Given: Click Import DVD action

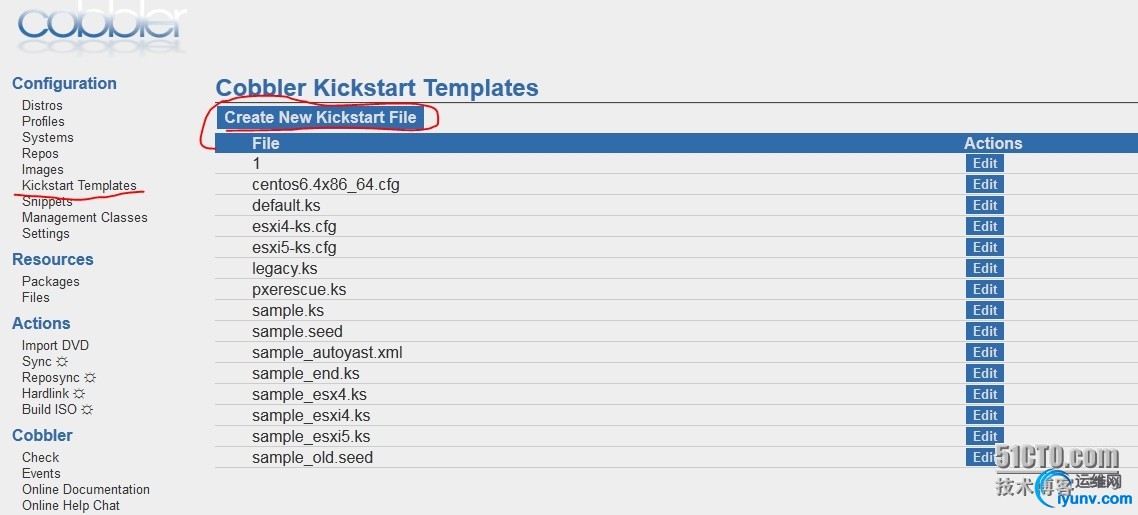Looking at the screenshot, I should [x=55, y=345].
